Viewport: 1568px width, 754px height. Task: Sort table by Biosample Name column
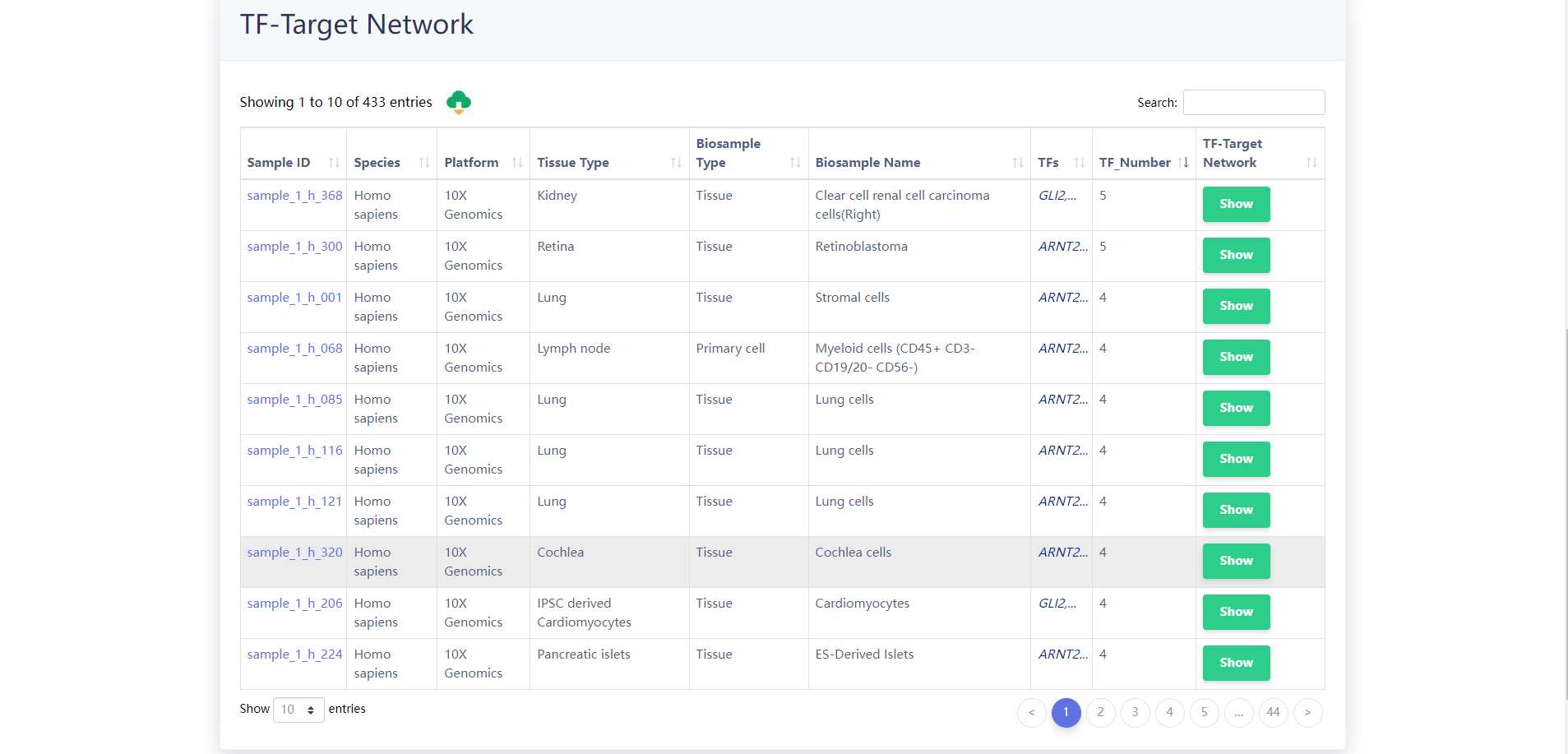919,154
